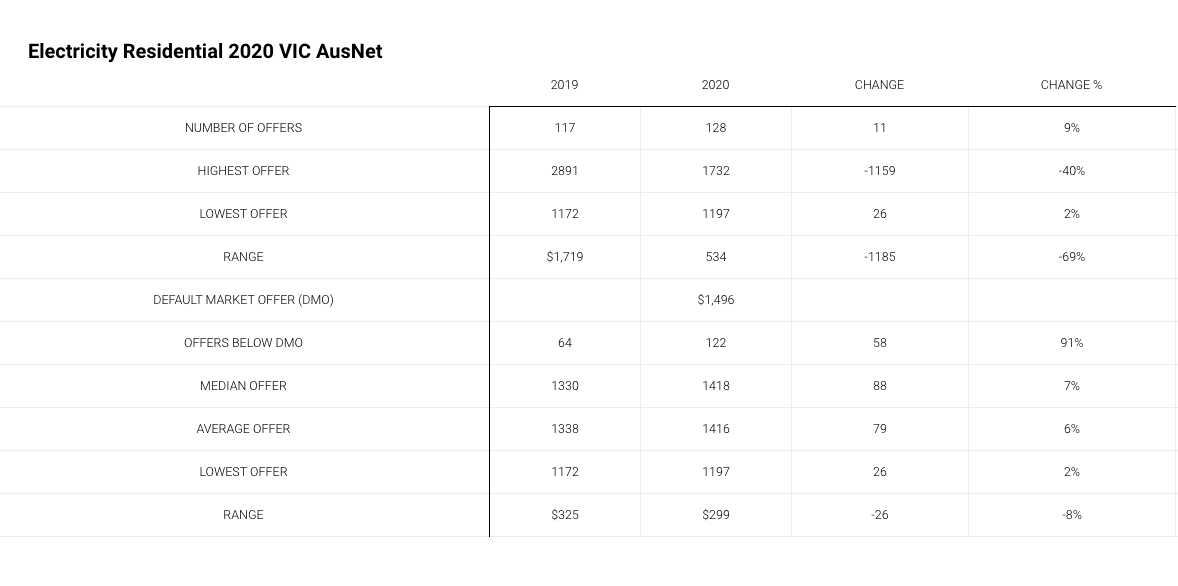
Task: Click the 128 number of offers cell
Action: (716, 128)
